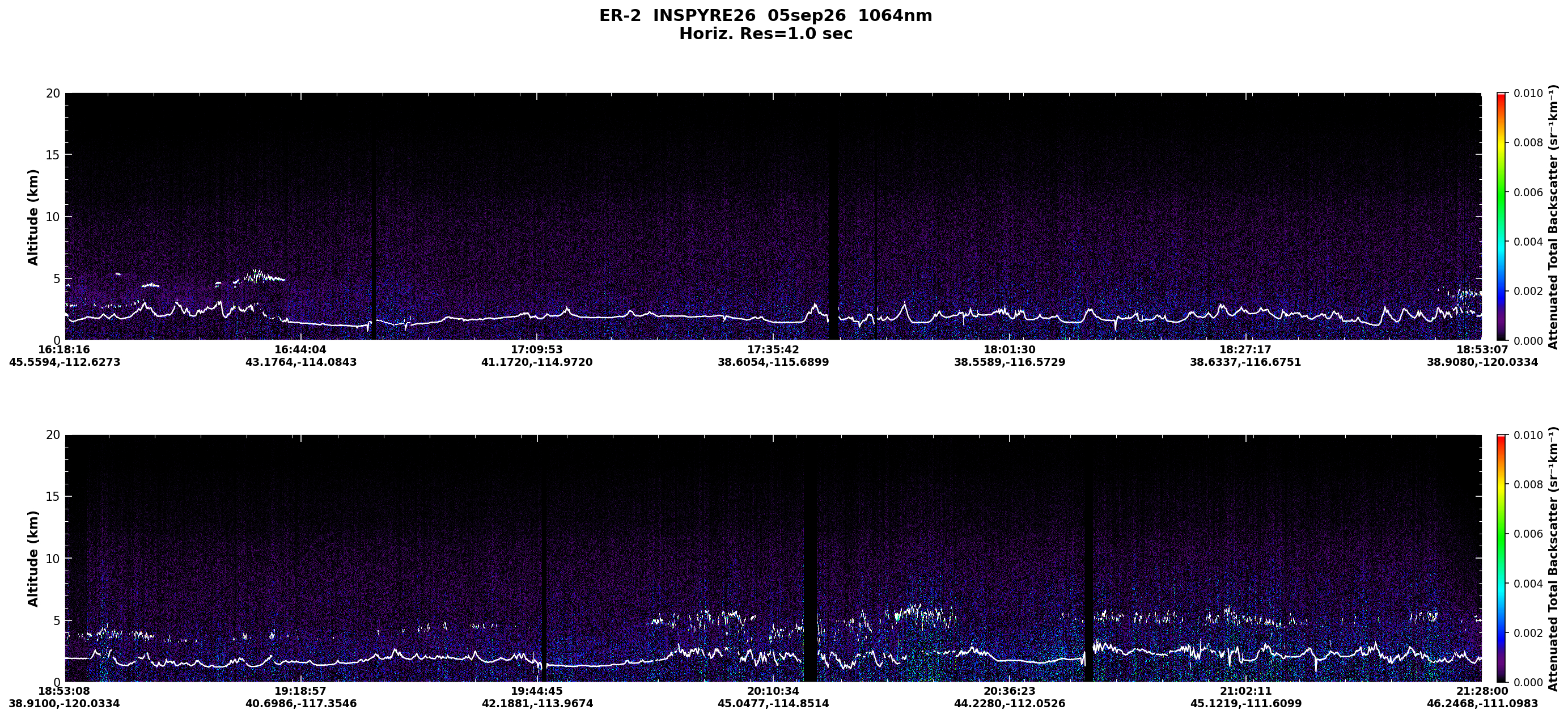Click the bottom panel's Altitude (km) axis label
The height and width of the screenshot is (718, 1568).
coord(33,559)
